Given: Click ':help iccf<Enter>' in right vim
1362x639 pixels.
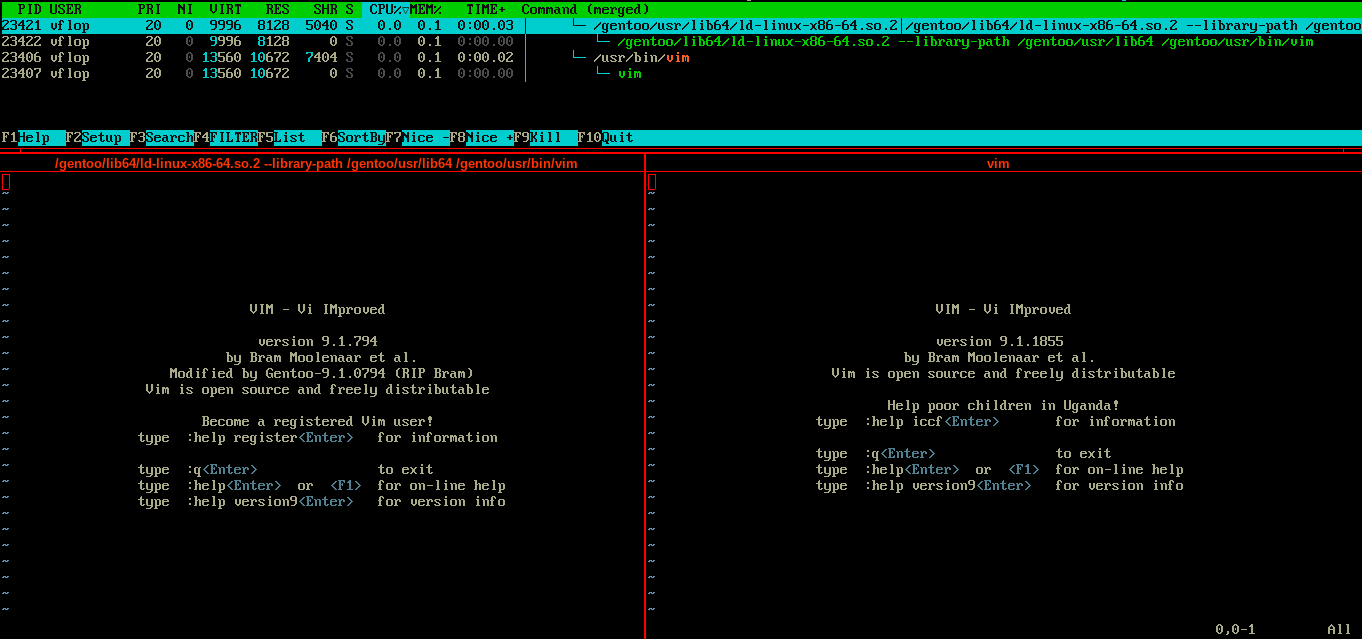Looking at the screenshot, I should pos(931,421).
